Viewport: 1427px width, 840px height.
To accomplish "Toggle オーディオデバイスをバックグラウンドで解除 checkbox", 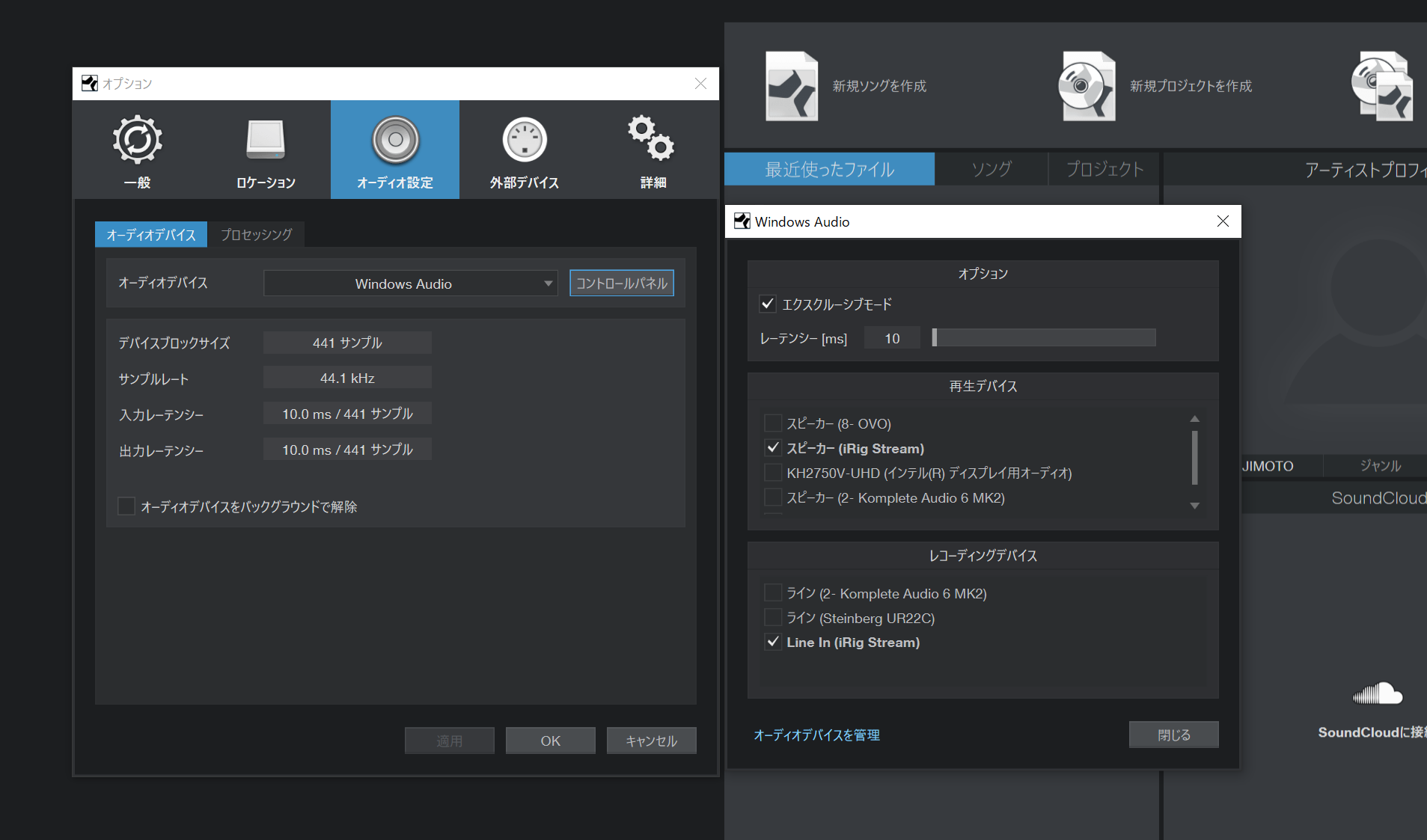I will 126,506.
